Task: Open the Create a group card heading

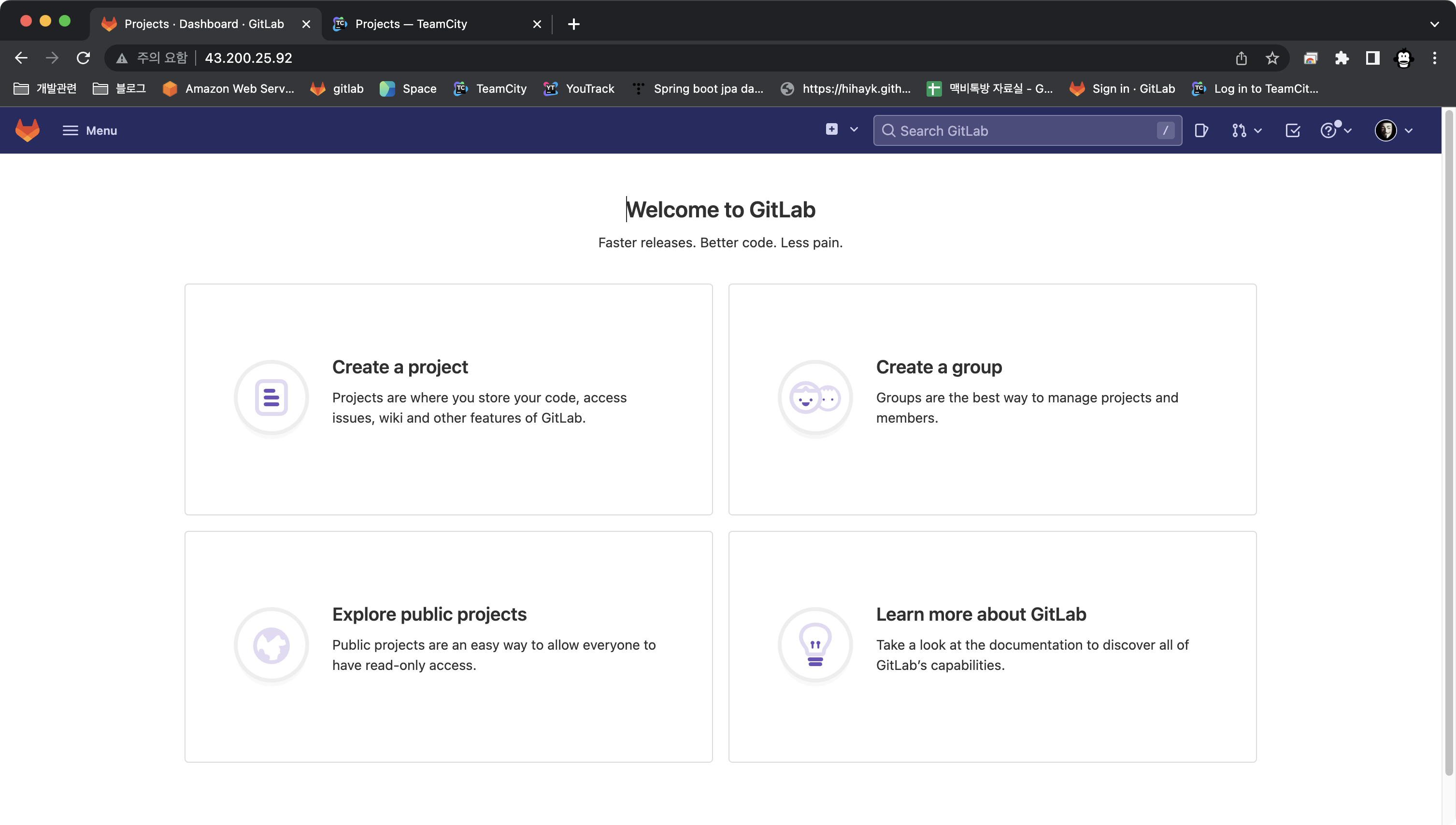Action: [939, 367]
